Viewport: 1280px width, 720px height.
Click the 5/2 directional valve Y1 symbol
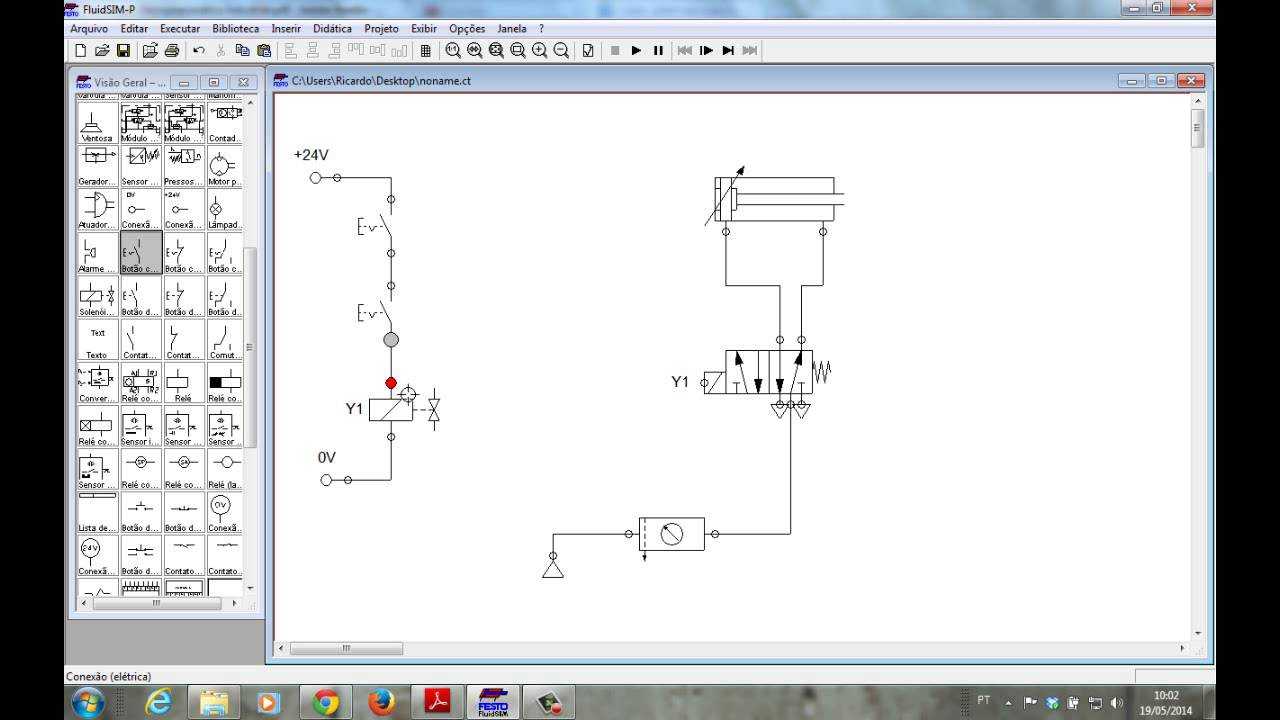pos(768,373)
